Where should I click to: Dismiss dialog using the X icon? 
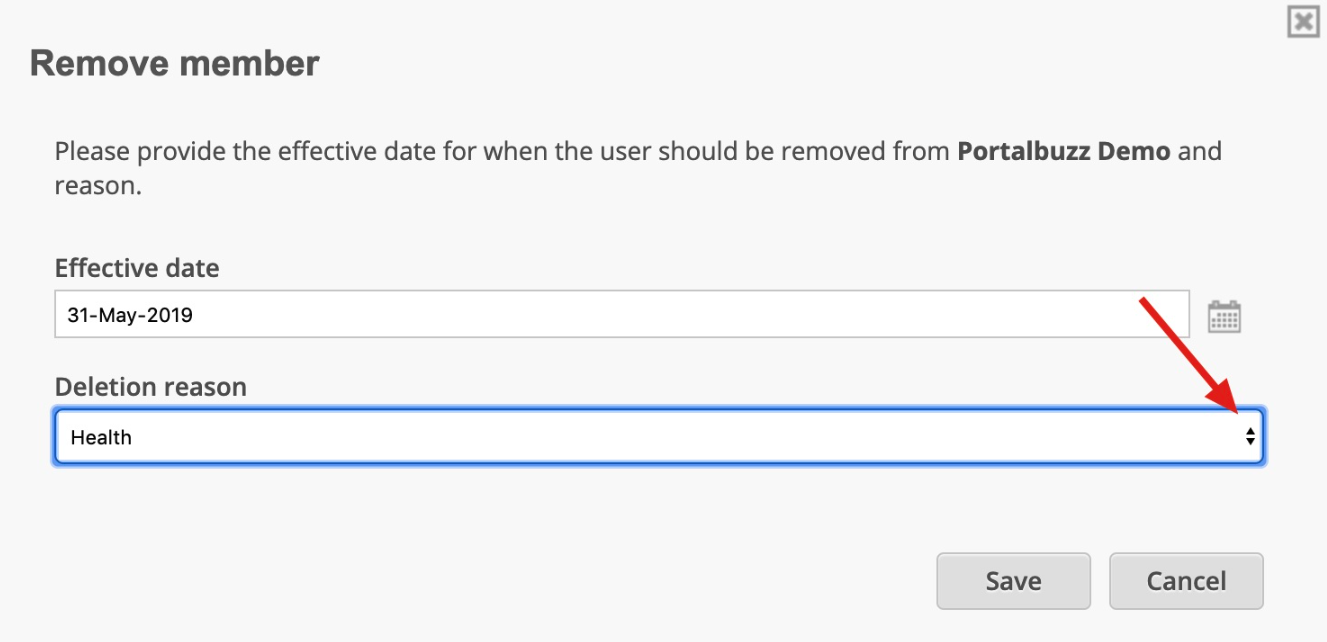coord(1303,21)
